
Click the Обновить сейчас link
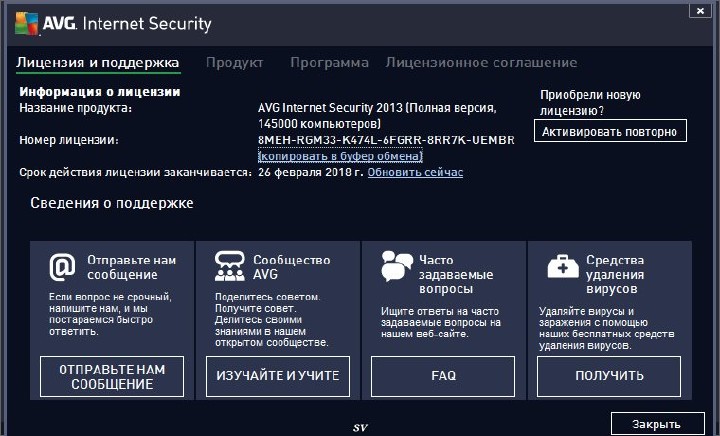pos(415,172)
